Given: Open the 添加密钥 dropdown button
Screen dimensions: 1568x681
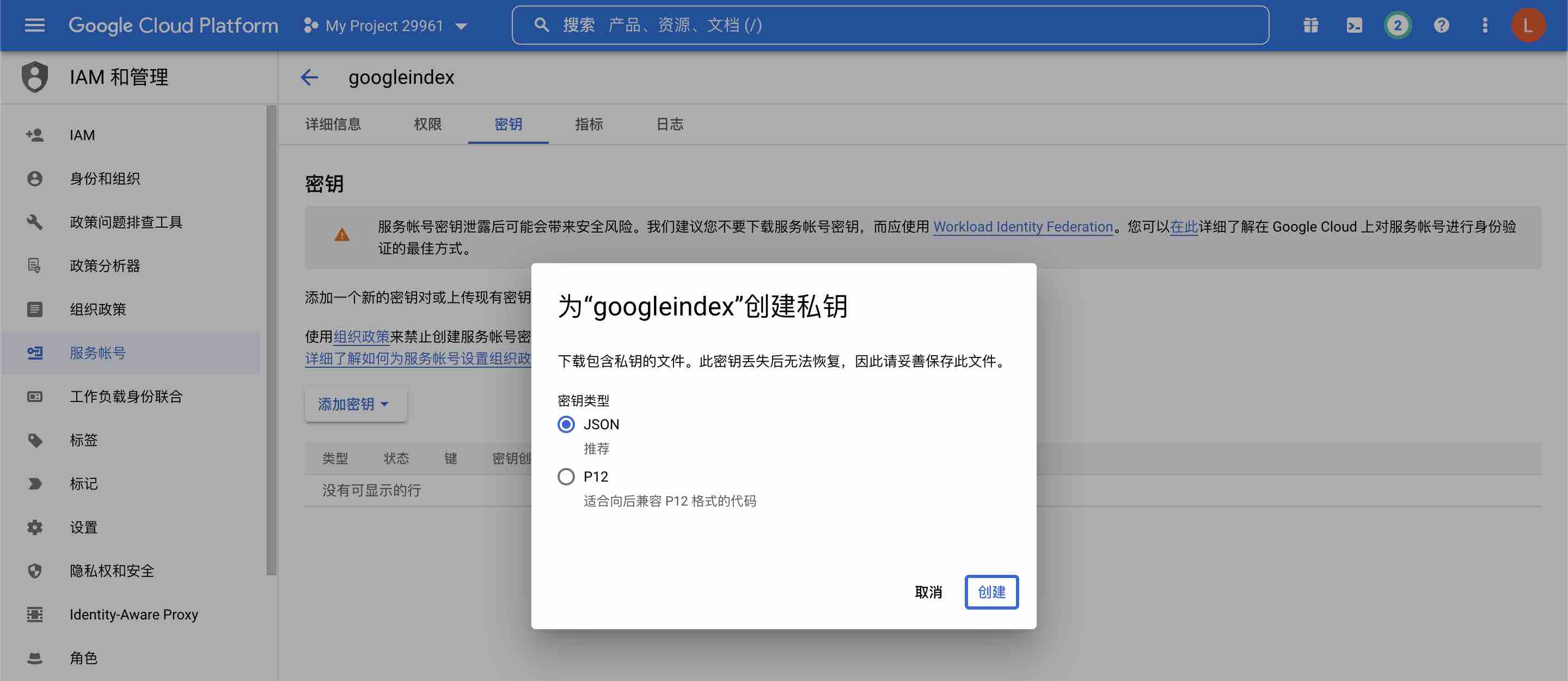Looking at the screenshot, I should pyautogui.click(x=355, y=404).
